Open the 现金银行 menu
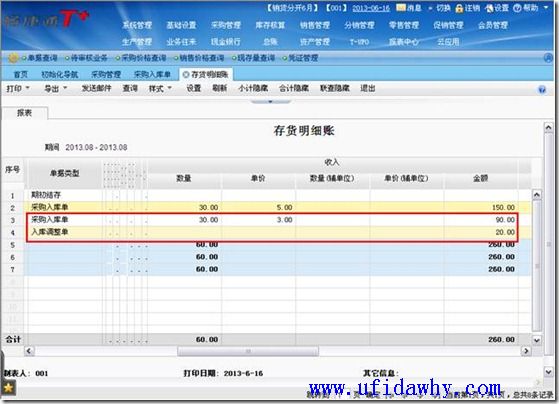The image size is (559, 404). [x=226, y=42]
